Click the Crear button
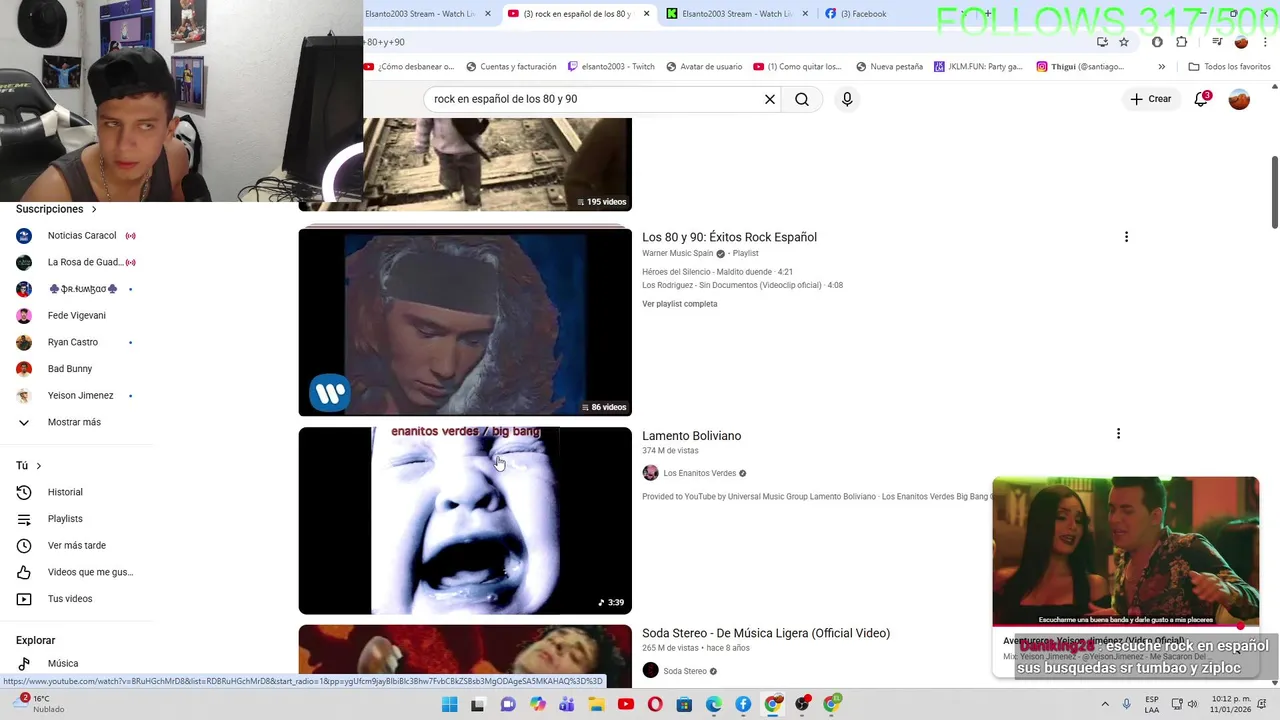This screenshot has width=1280, height=720. pos(1150,99)
